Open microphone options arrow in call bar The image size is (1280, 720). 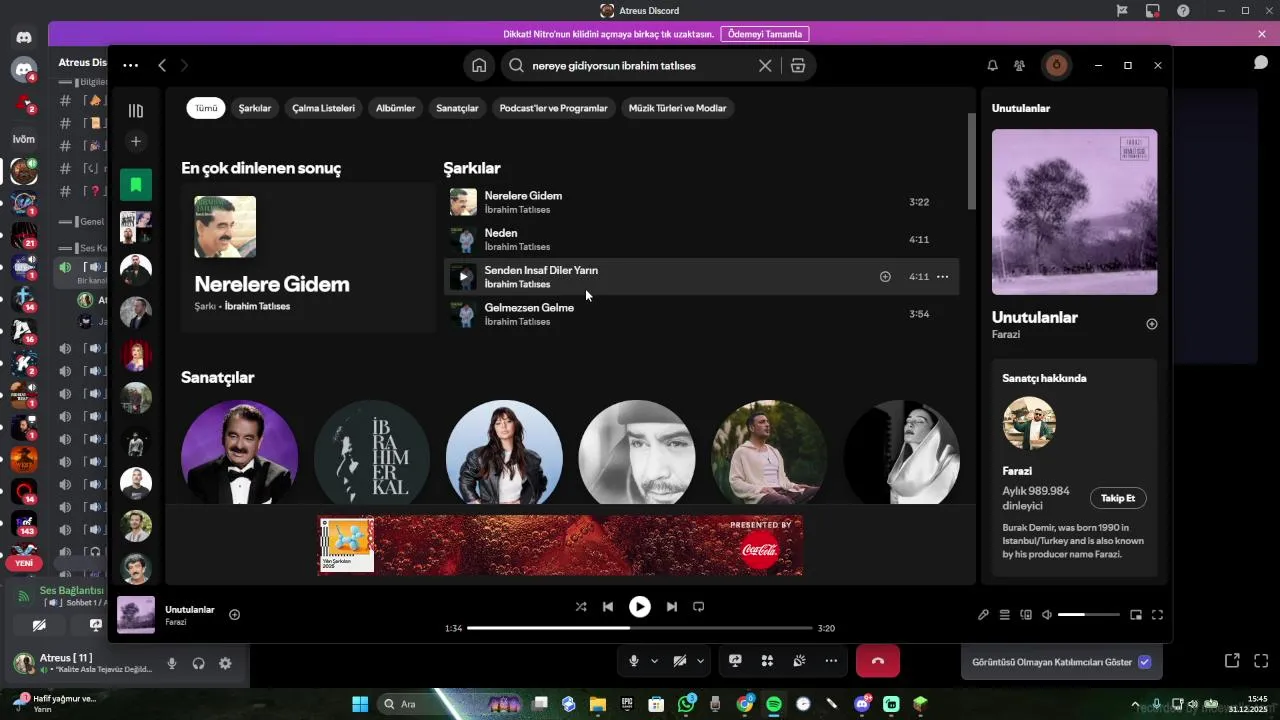(655, 661)
